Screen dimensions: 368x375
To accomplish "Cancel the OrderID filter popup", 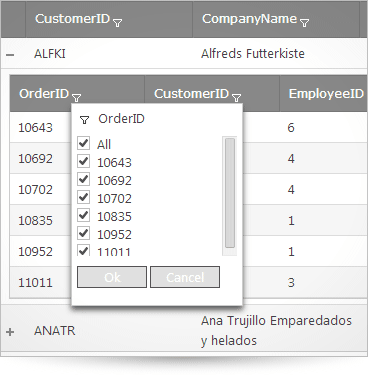I will point(185,277).
